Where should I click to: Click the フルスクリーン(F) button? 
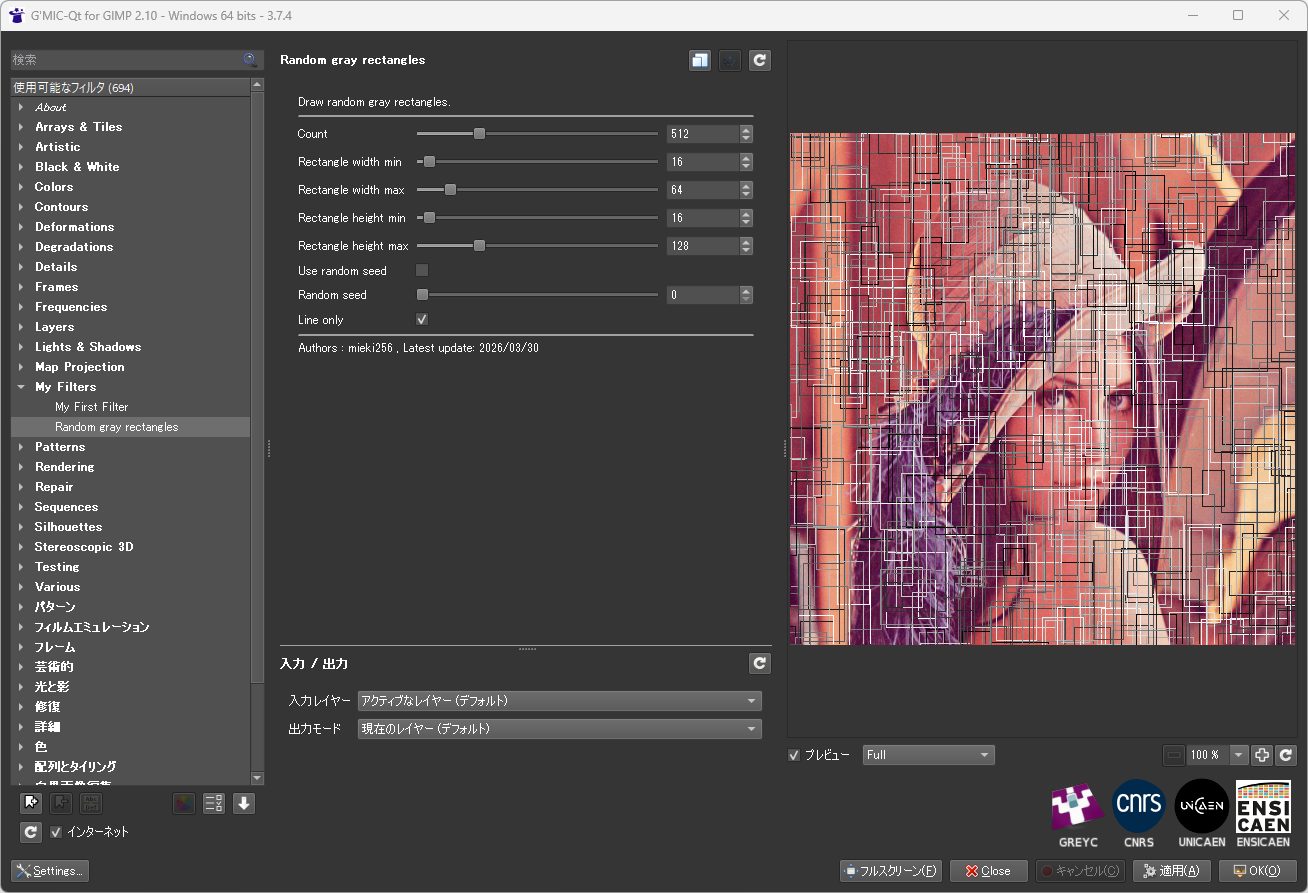point(892,871)
